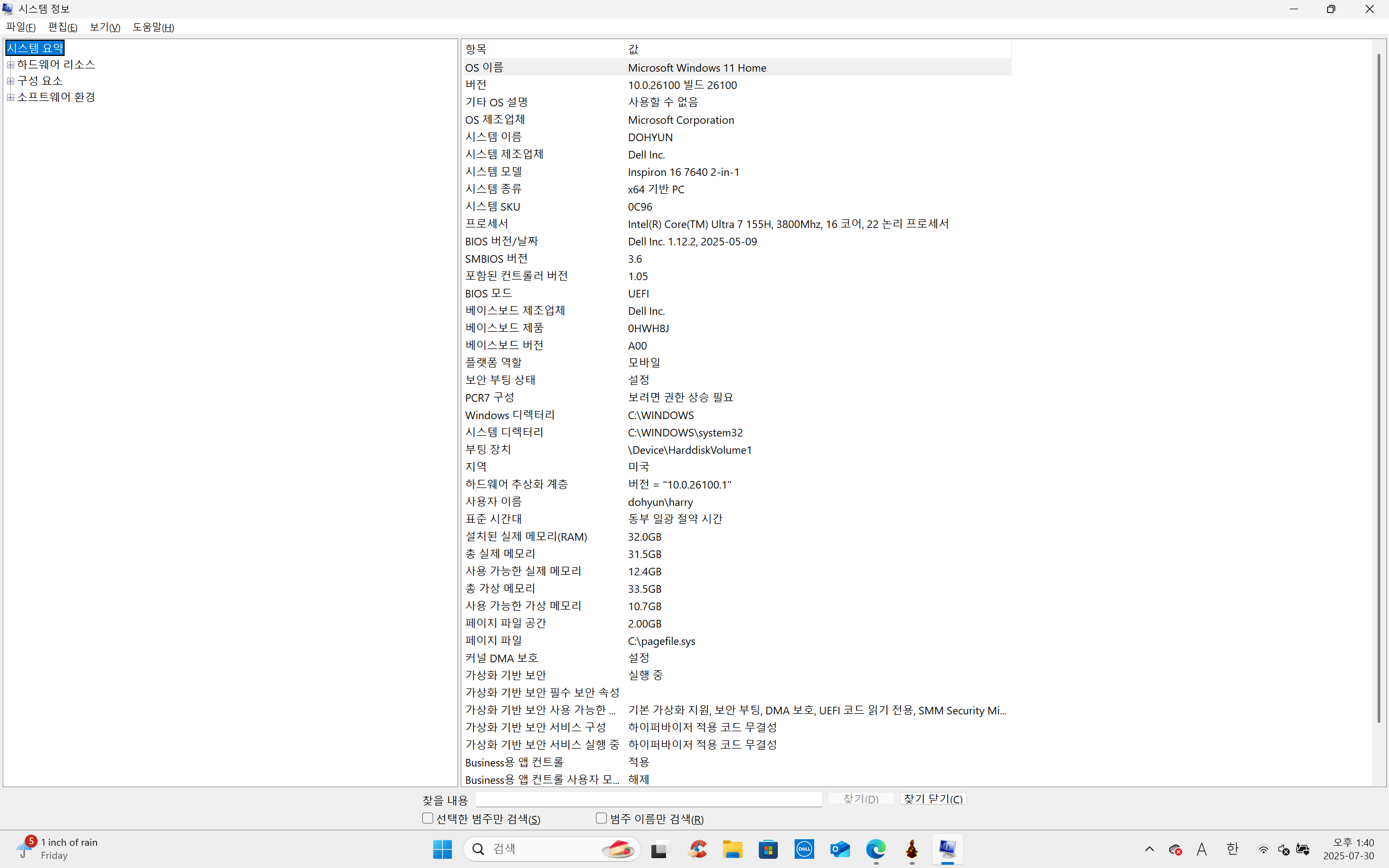This screenshot has height=868, width=1389.
Task: Select the 'OS 이름' row
Action: coord(737,67)
